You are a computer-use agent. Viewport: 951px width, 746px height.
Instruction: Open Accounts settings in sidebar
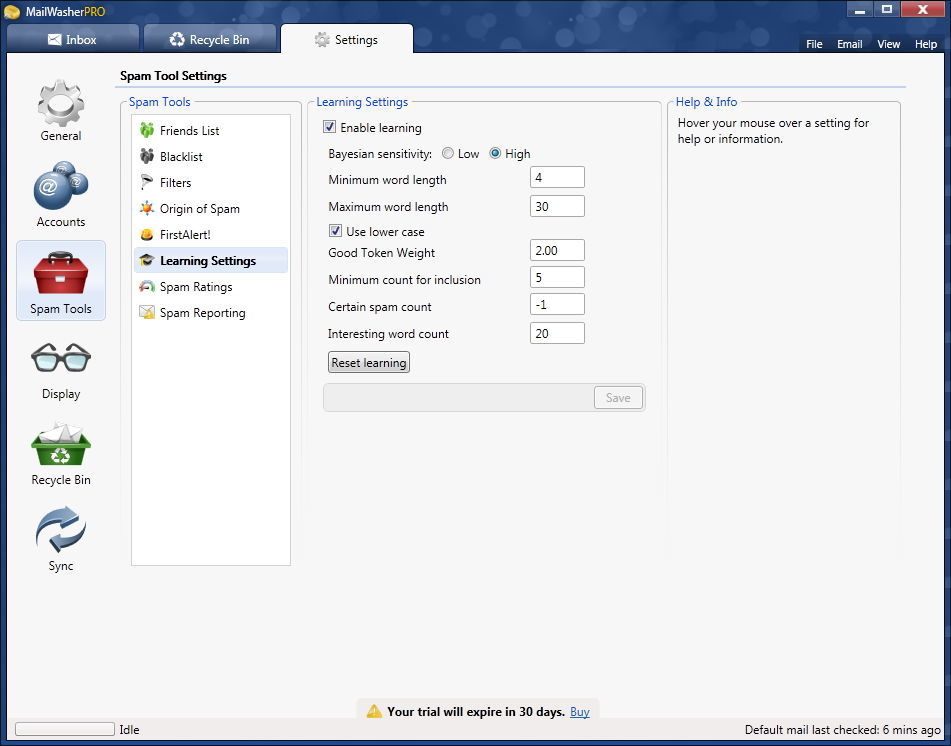pyautogui.click(x=61, y=187)
